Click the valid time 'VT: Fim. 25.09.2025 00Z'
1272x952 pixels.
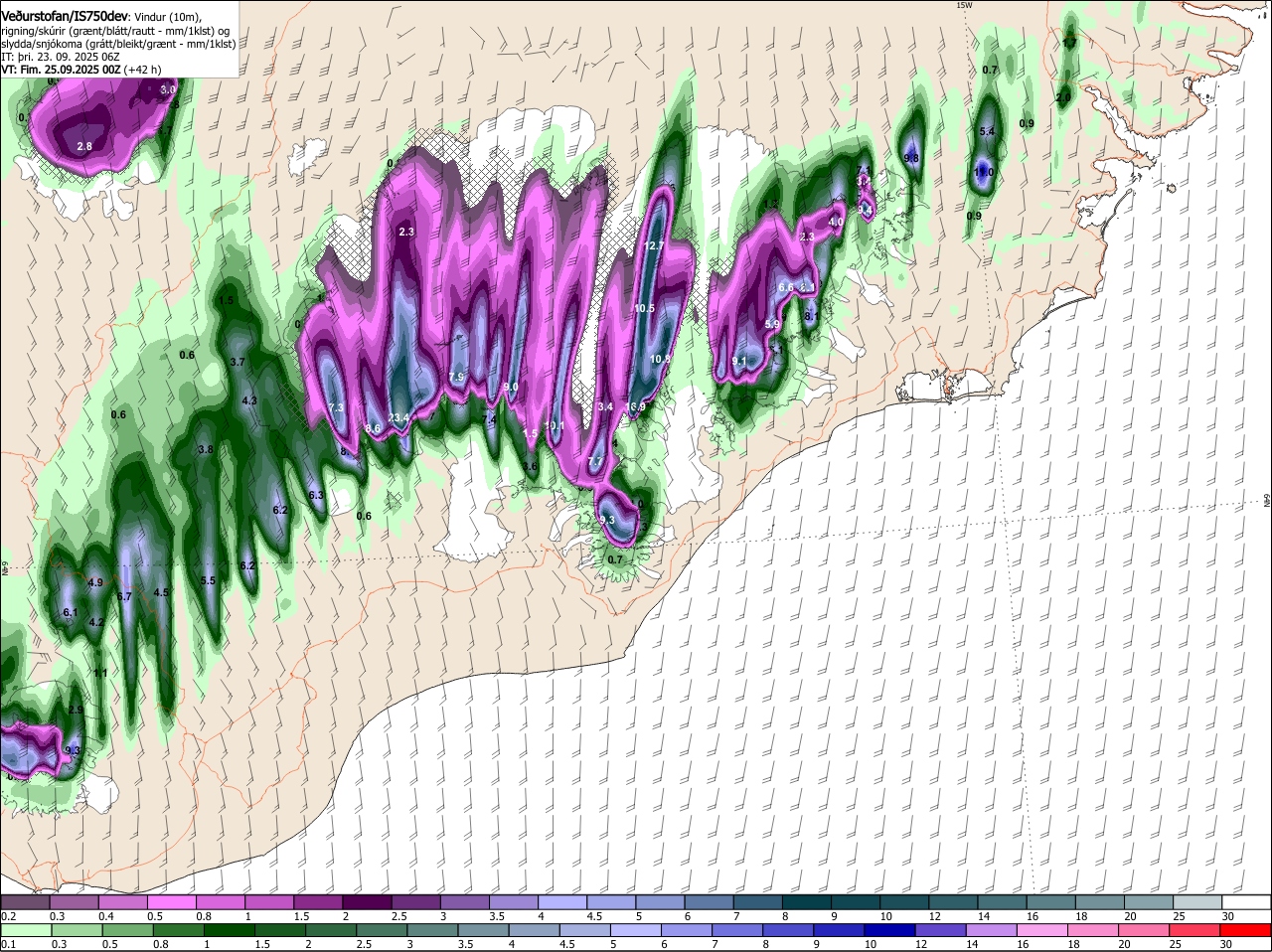click(61, 70)
